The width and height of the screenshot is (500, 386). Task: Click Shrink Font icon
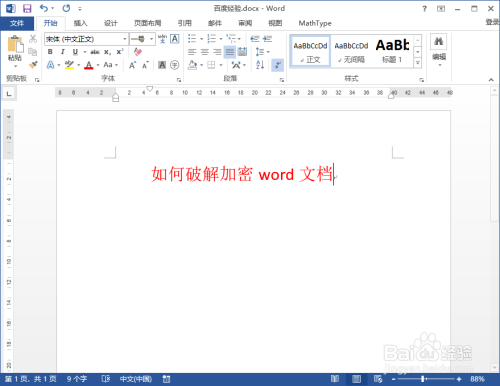(x=145, y=65)
